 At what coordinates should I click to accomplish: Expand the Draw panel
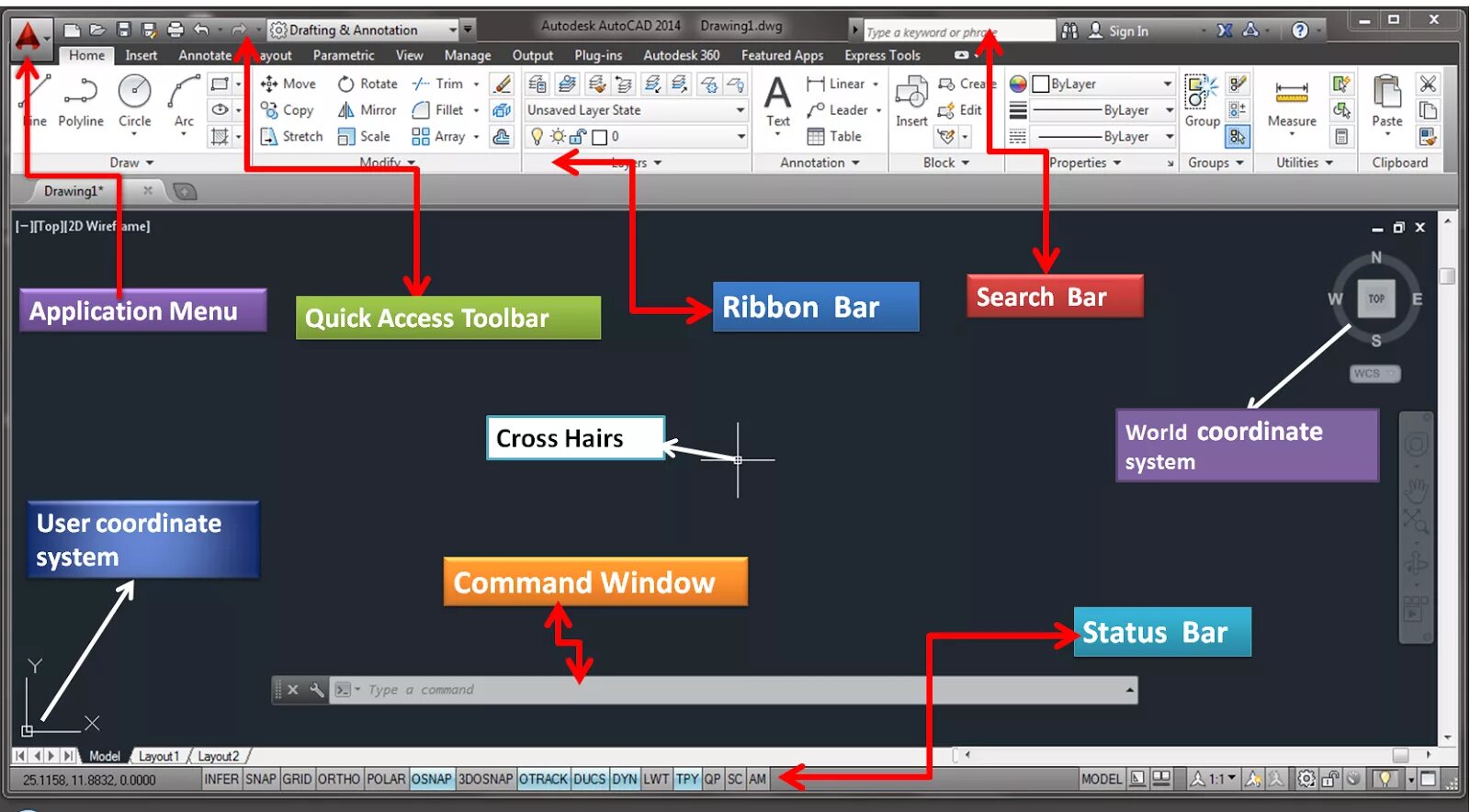tap(132, 163)
